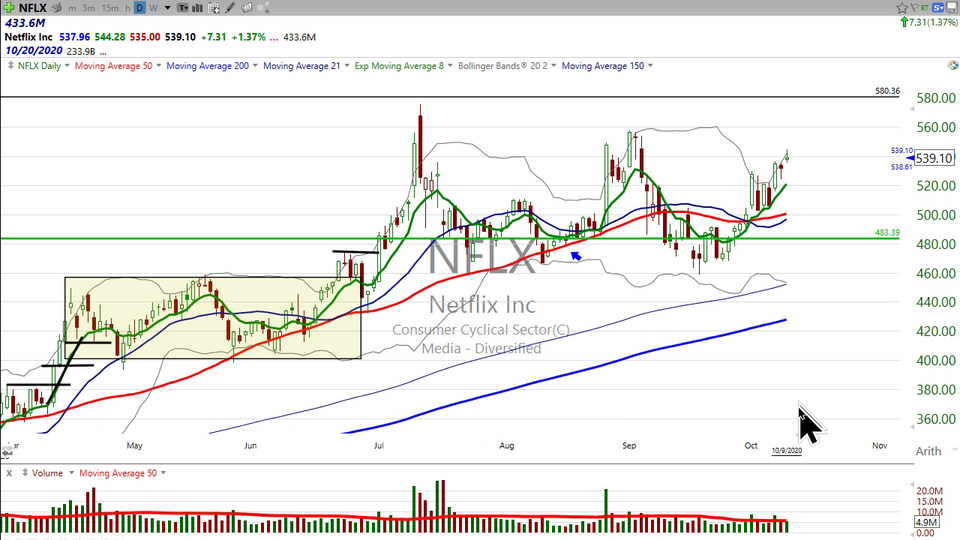Click the notes icon in toolbar
This screenshot has width=960, height=540.
pyautogui.click(x=247, y=8)
